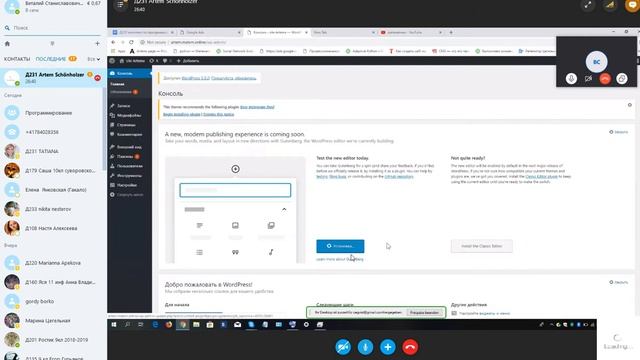Open Firefox from the shared taskbar
The width and height of the screenshot is (640, 360).
point(169,324)
